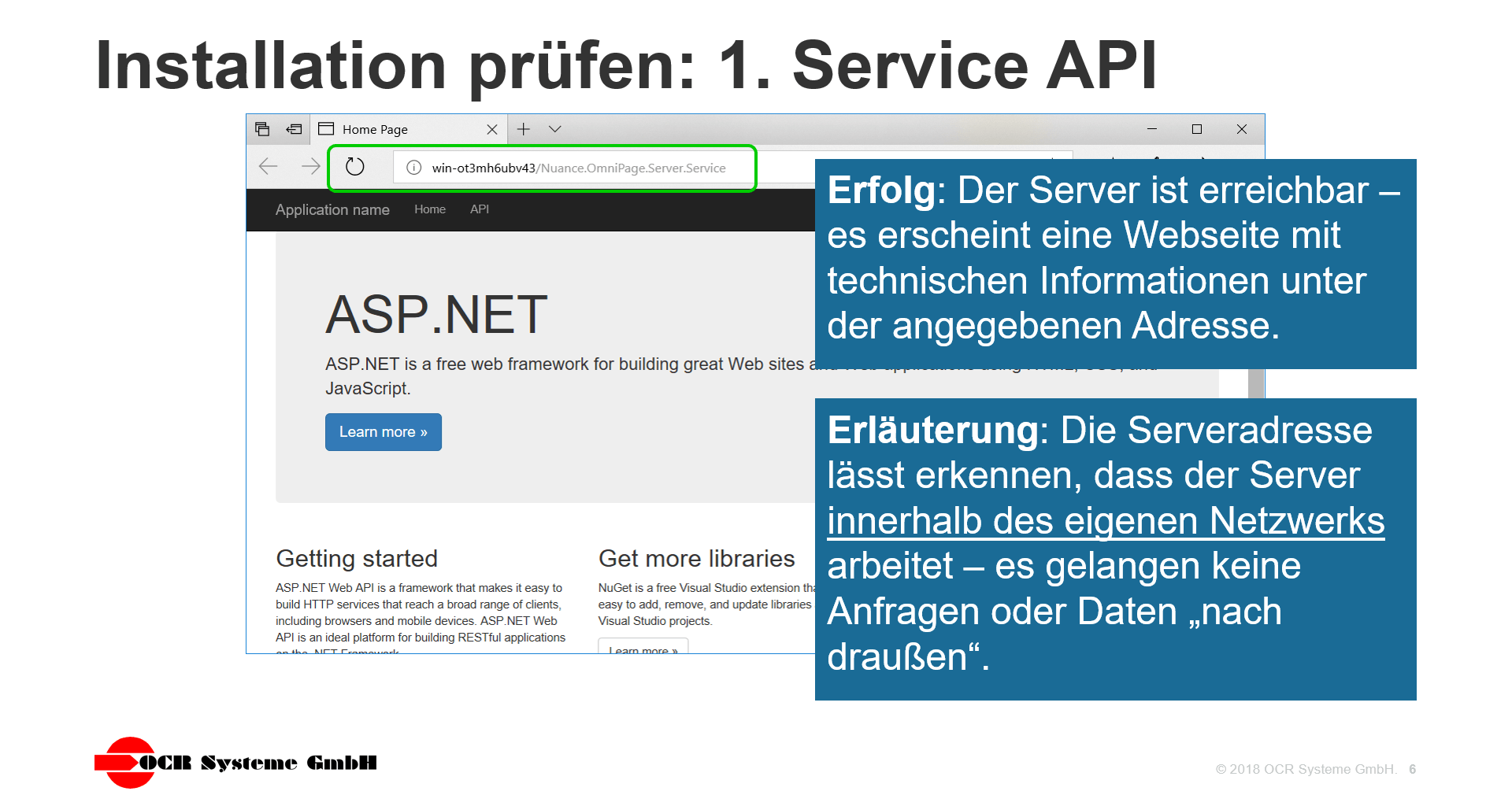Open the API navigation item
This screenshot has height=806, width=1512.
click(479, 209)
